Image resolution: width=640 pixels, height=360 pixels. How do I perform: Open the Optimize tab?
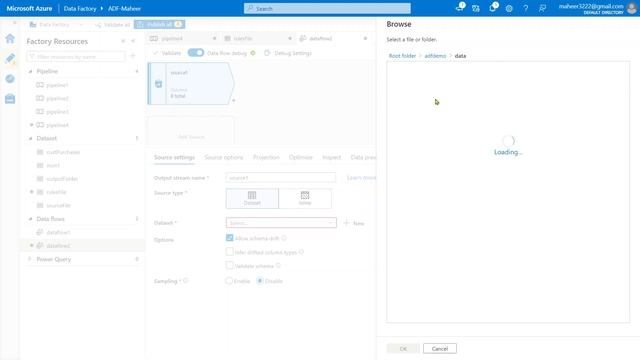(300, 157)
